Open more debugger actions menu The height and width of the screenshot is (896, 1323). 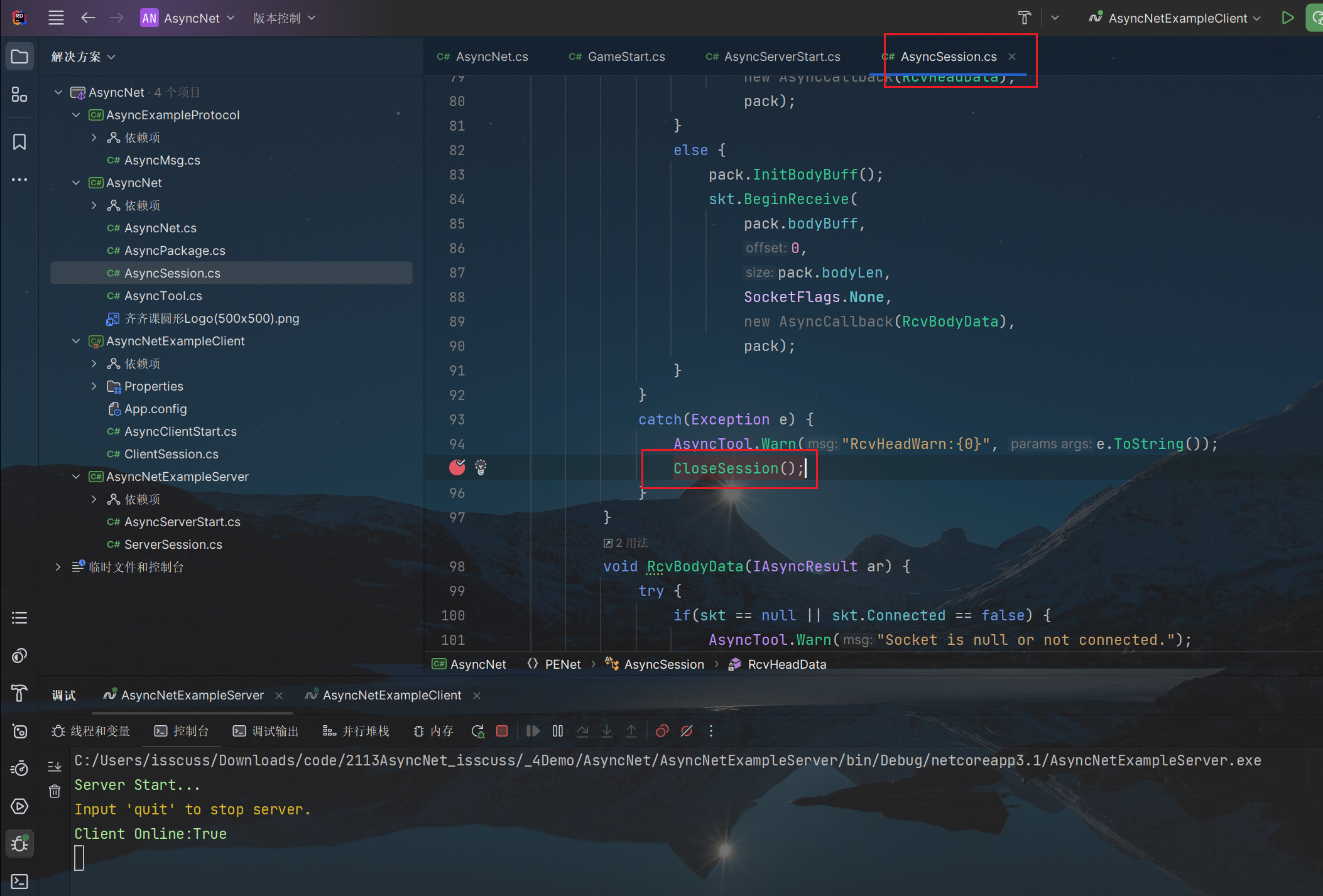pos(711,731)
